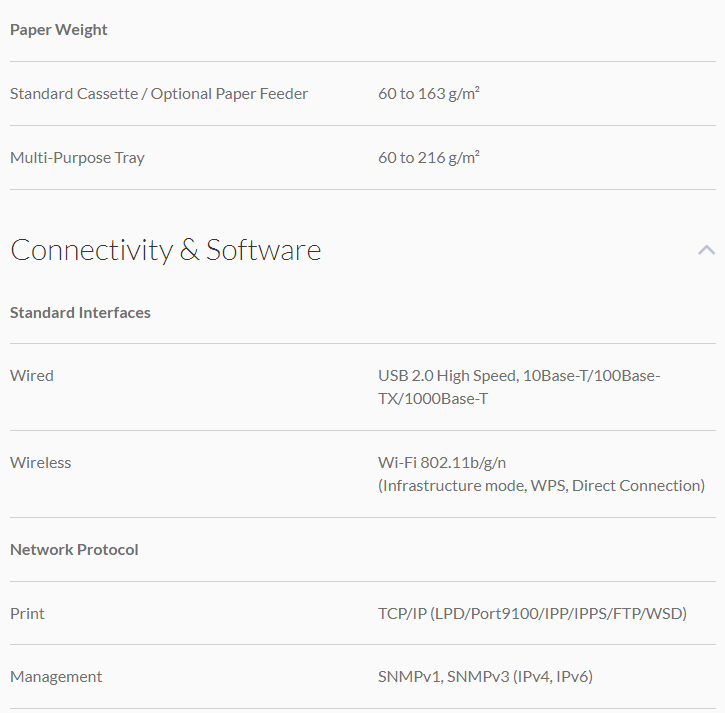
Task: Select the Management row label
Action: tap(56, 677)
